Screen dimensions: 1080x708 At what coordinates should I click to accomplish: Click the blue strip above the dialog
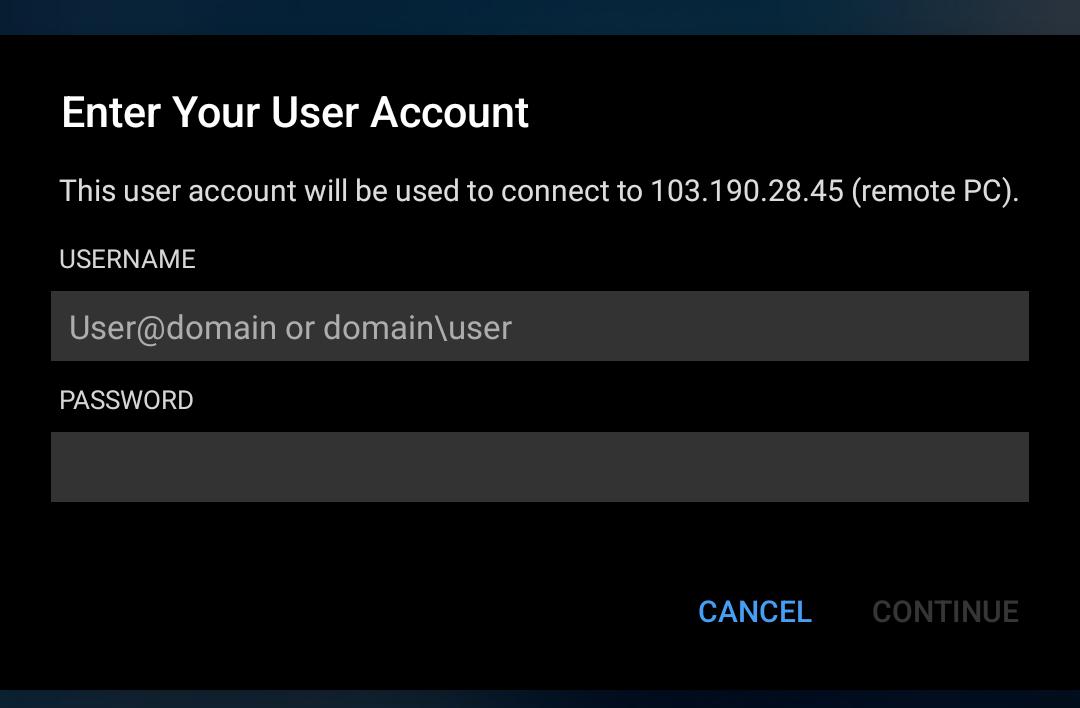[540, 16]
